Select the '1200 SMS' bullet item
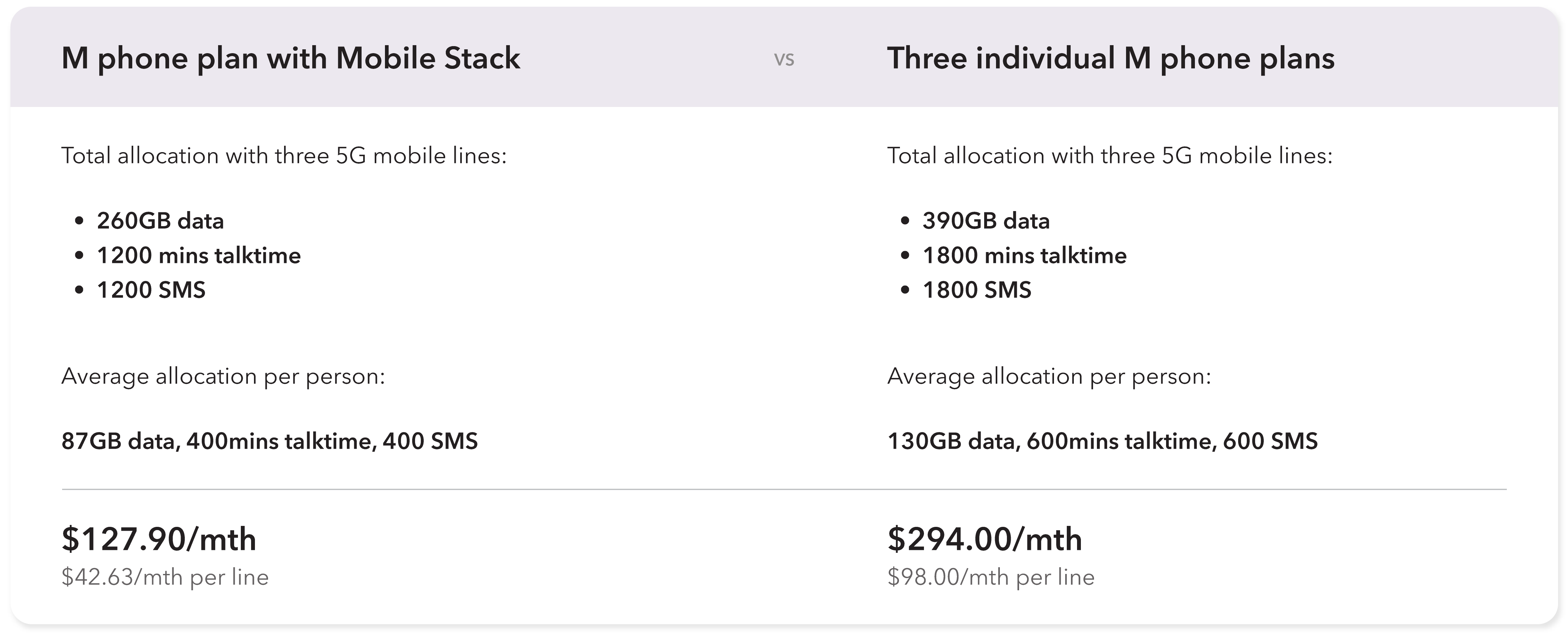 tap(151, 290)
